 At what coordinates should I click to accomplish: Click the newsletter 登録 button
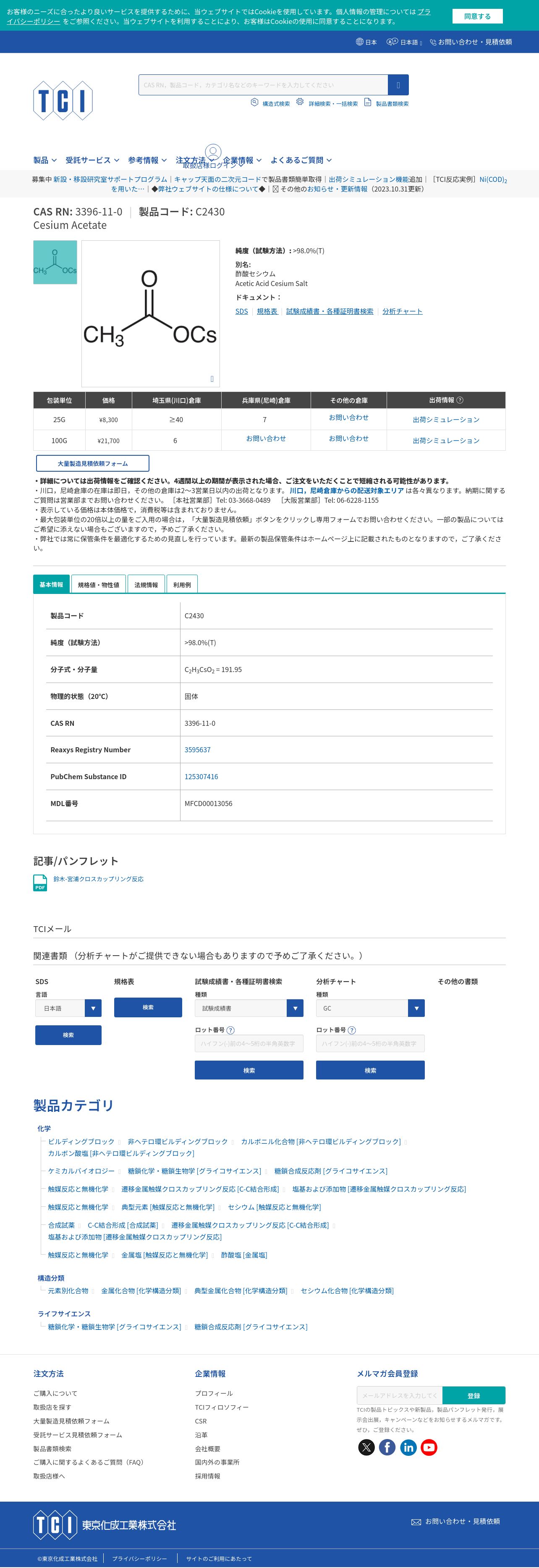tap(473, 1396)
